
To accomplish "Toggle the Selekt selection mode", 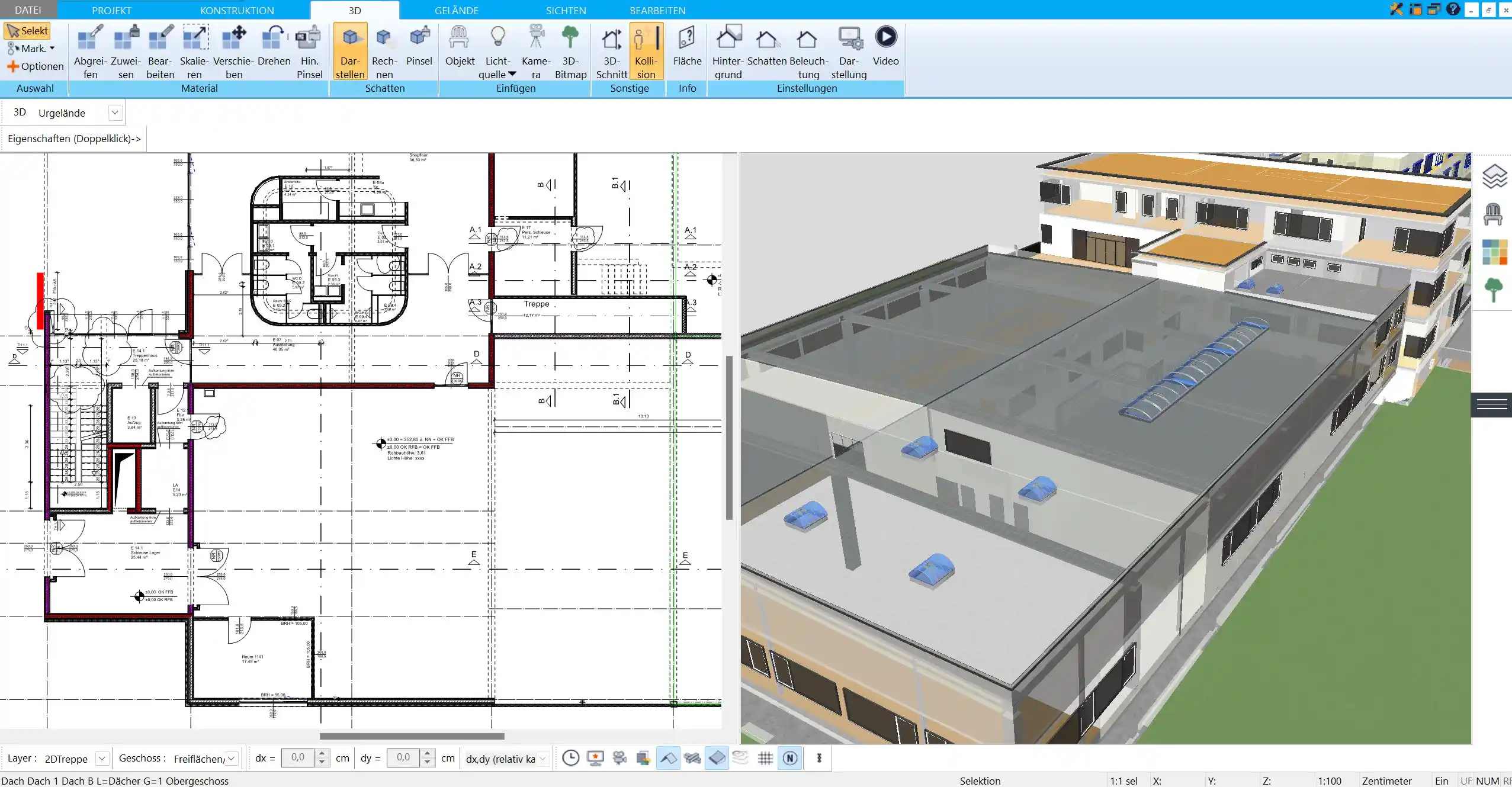I will pyautogui.click(x=27, y=31).
